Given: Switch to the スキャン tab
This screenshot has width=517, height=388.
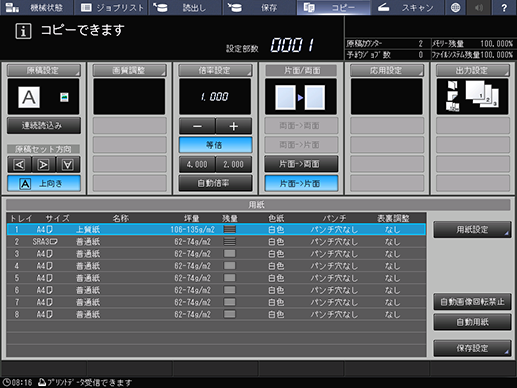Looking at the screenshot, I should point(408,7).
